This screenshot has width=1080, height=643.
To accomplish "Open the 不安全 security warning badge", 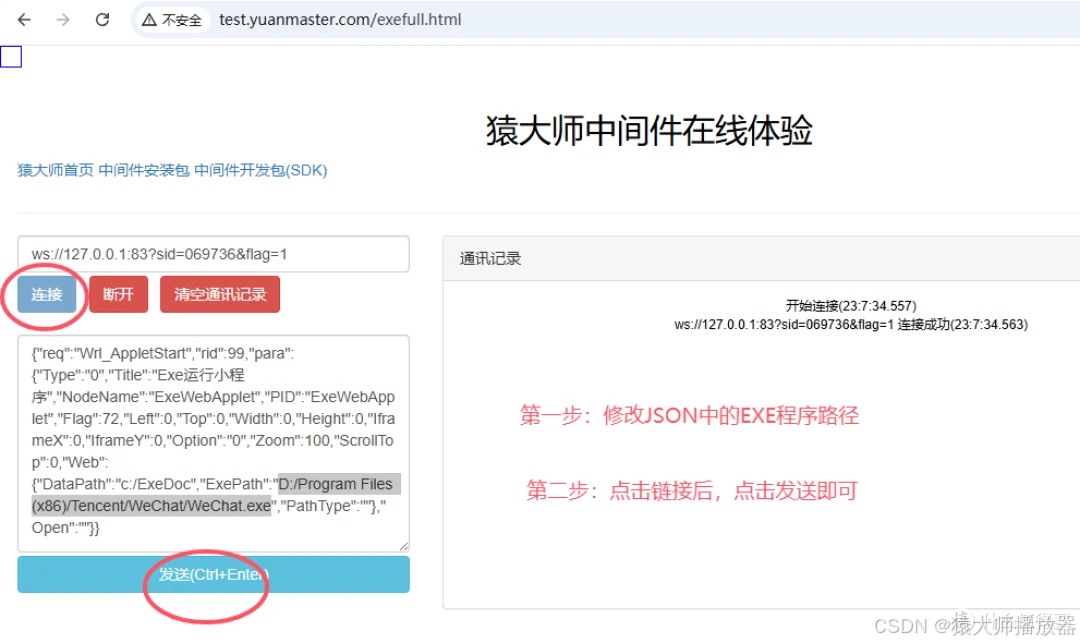I will tap(172, 20).
